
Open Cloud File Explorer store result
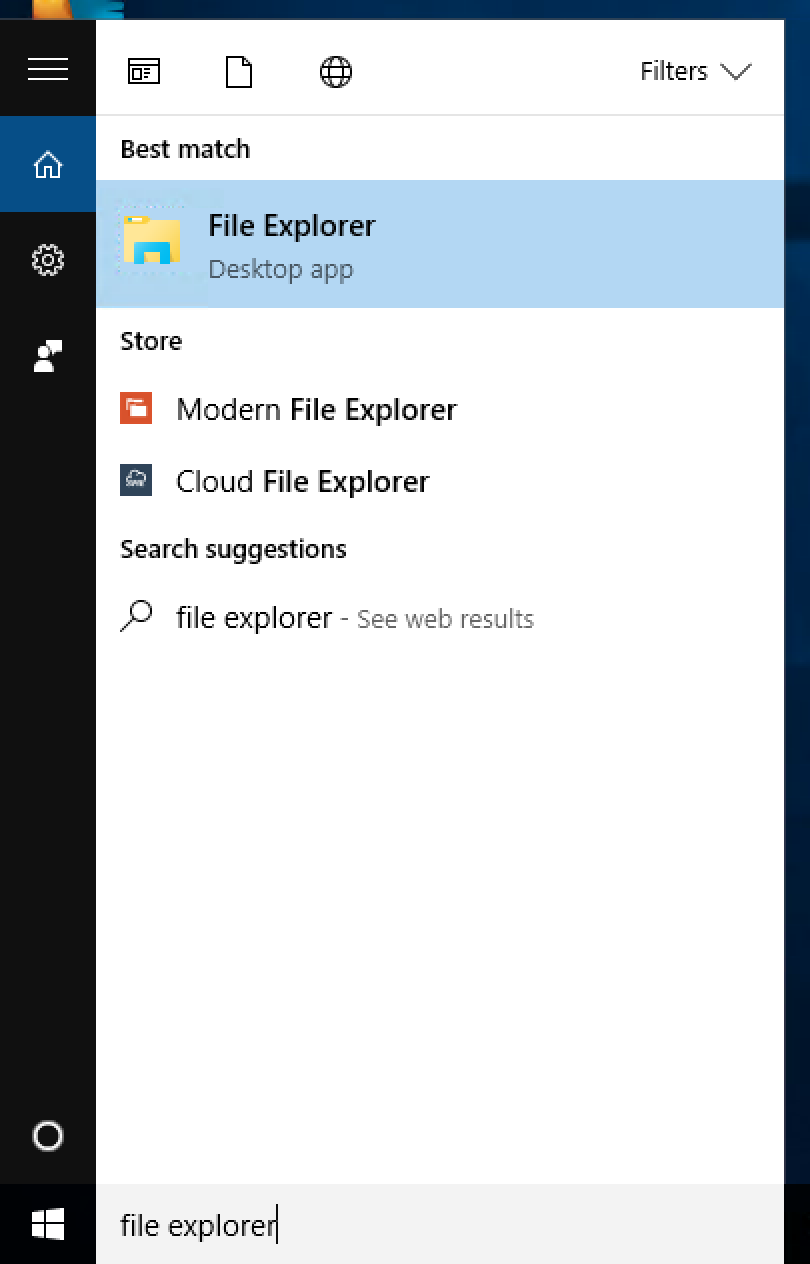click(x=440, y=481)
